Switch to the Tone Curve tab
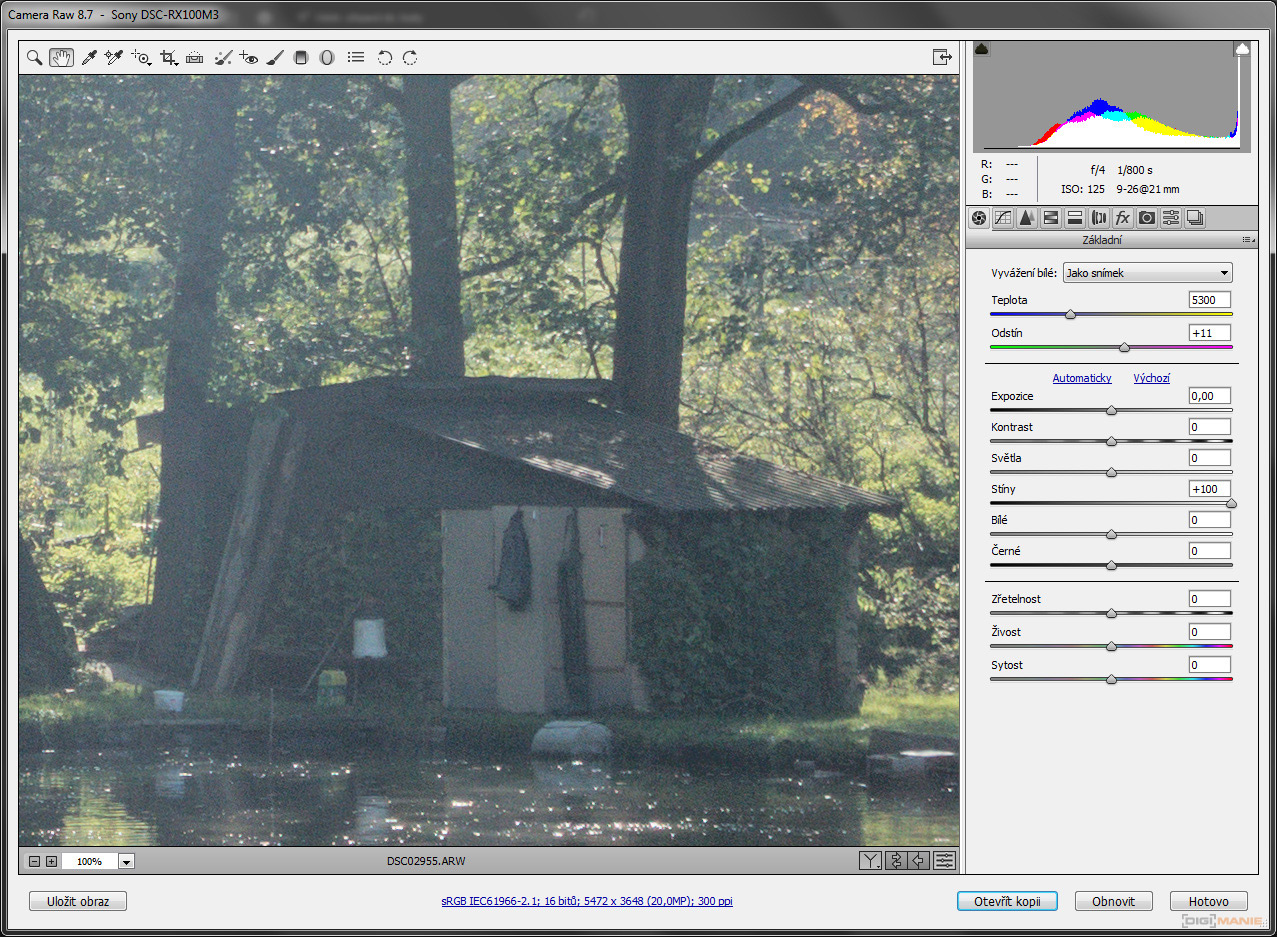The image size is (1277, 937). point(1002,218)
